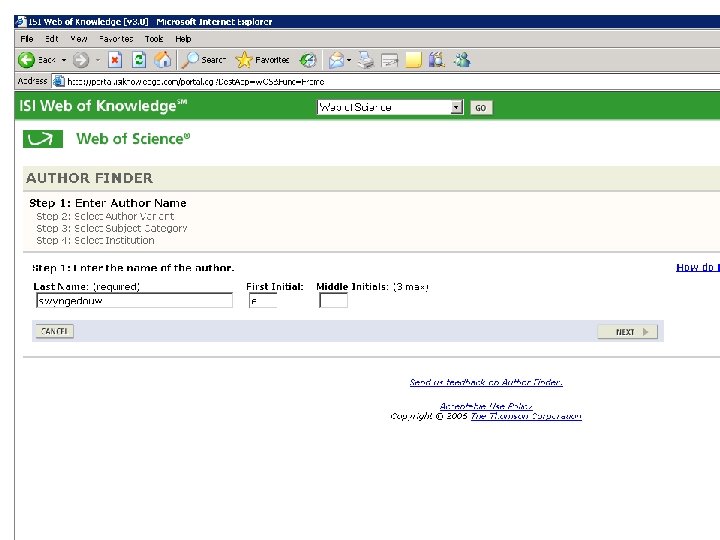The image size is (720, 540).
Task: Click the AUTHOR FINDER heading
Action: click(89, 178)
